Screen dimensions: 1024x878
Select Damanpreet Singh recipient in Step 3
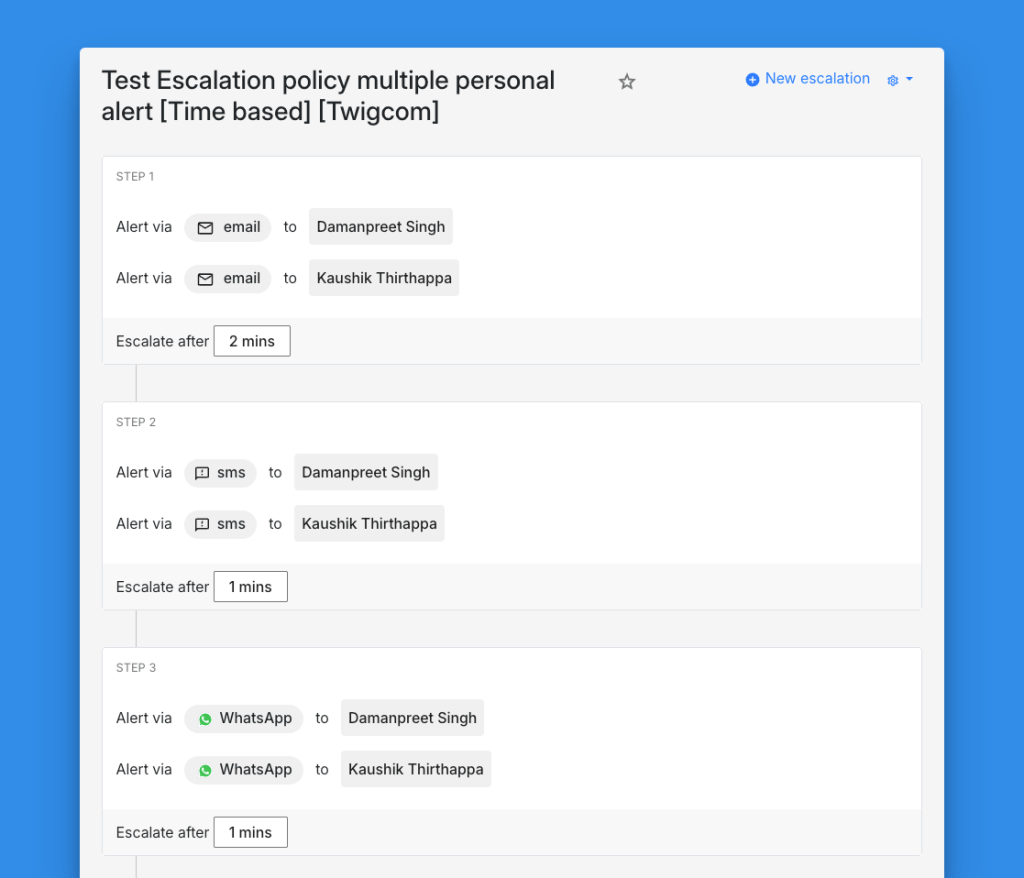(x=412, y=718)
